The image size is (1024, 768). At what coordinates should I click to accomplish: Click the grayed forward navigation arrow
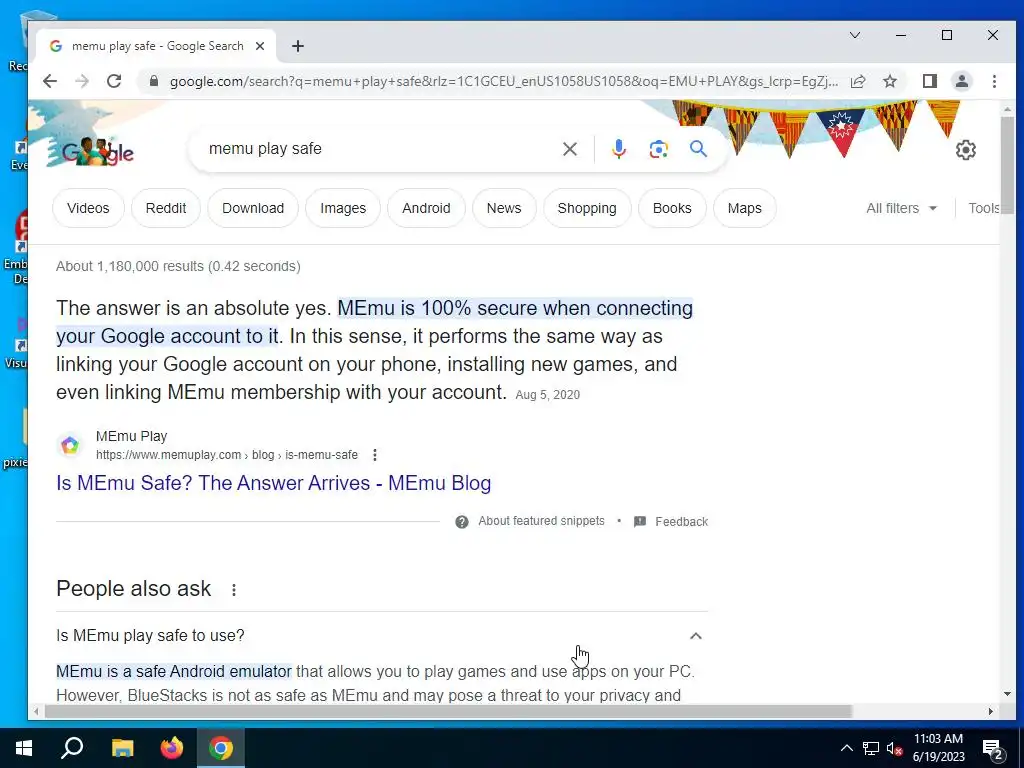coord(82,81)
